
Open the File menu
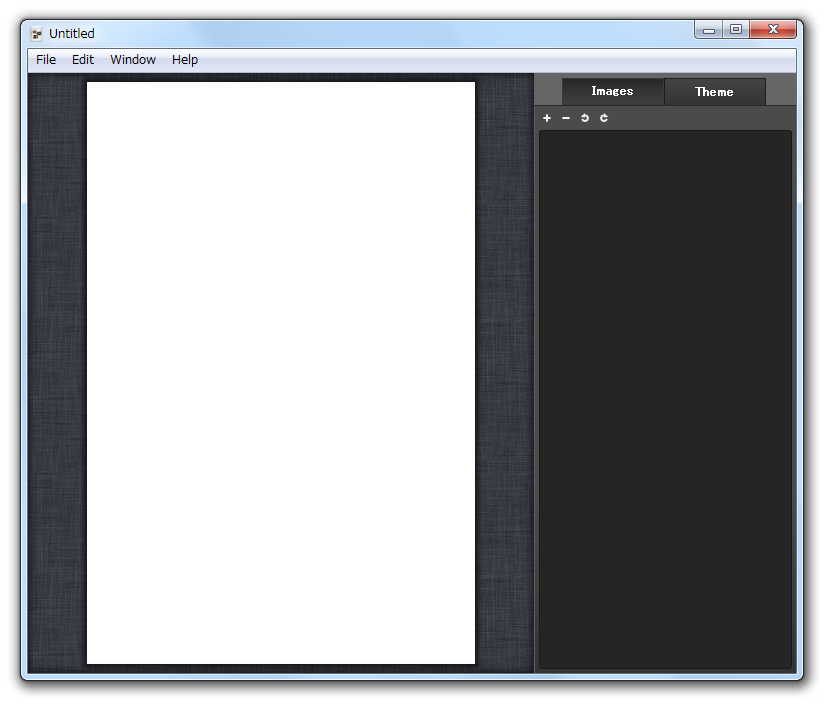[46, 60]
